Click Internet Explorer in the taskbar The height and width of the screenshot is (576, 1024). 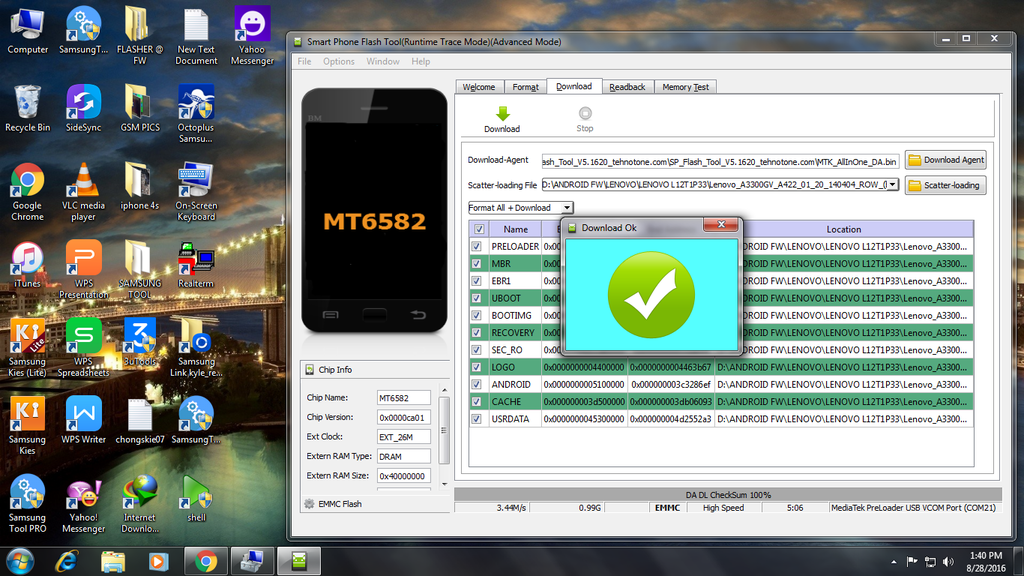pos(68,560)
